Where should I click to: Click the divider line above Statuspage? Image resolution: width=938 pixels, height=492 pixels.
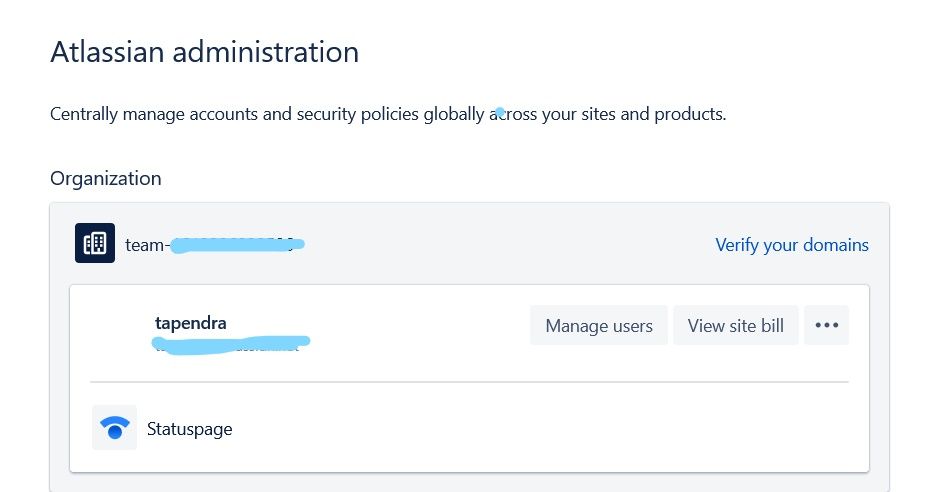[x=468, y=382]
